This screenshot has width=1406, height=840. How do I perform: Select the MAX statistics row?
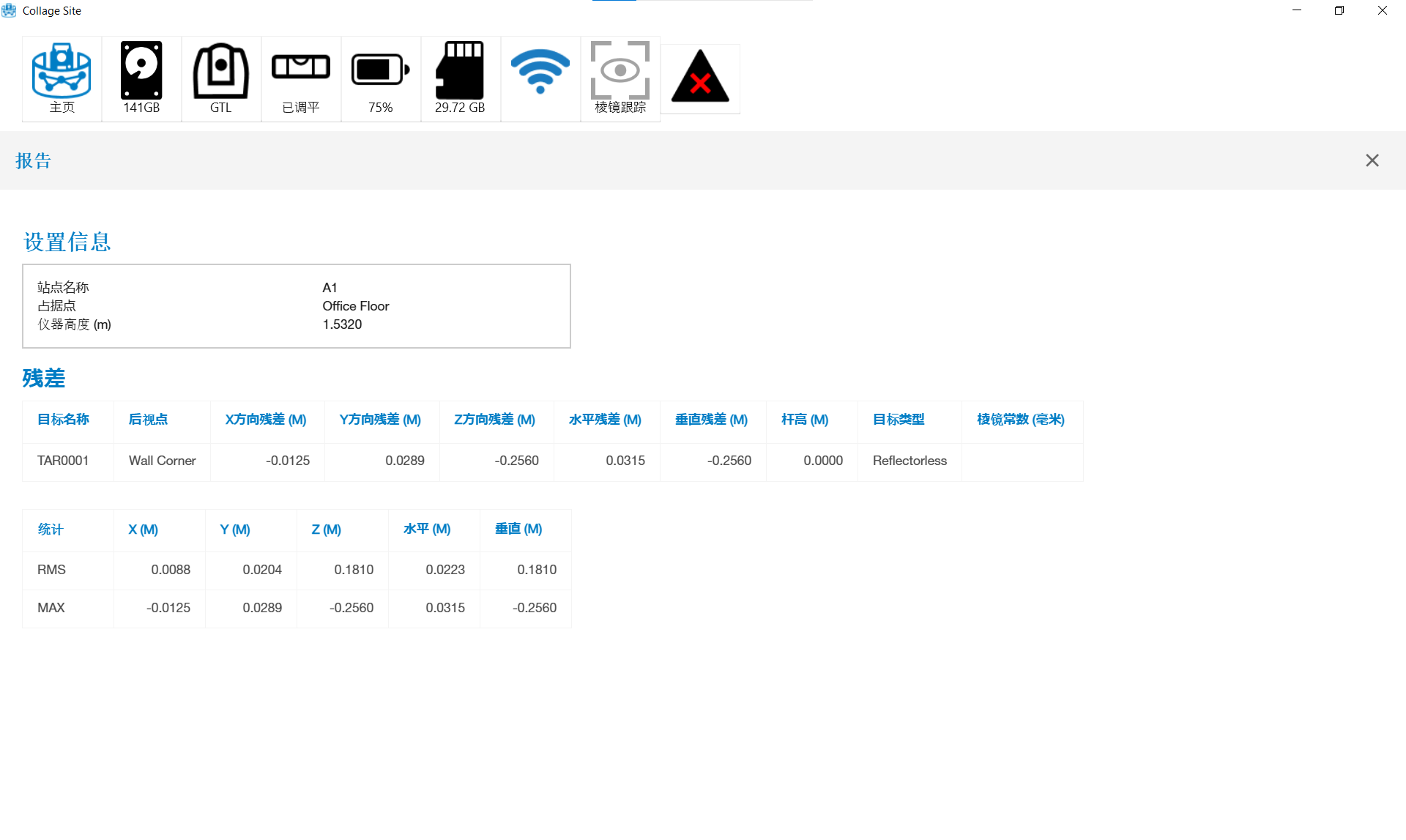coord(51,608)
